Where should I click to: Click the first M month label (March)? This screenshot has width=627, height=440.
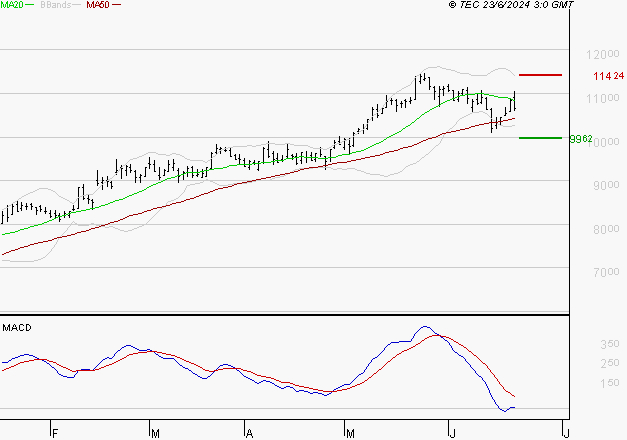tap(155, 434)
